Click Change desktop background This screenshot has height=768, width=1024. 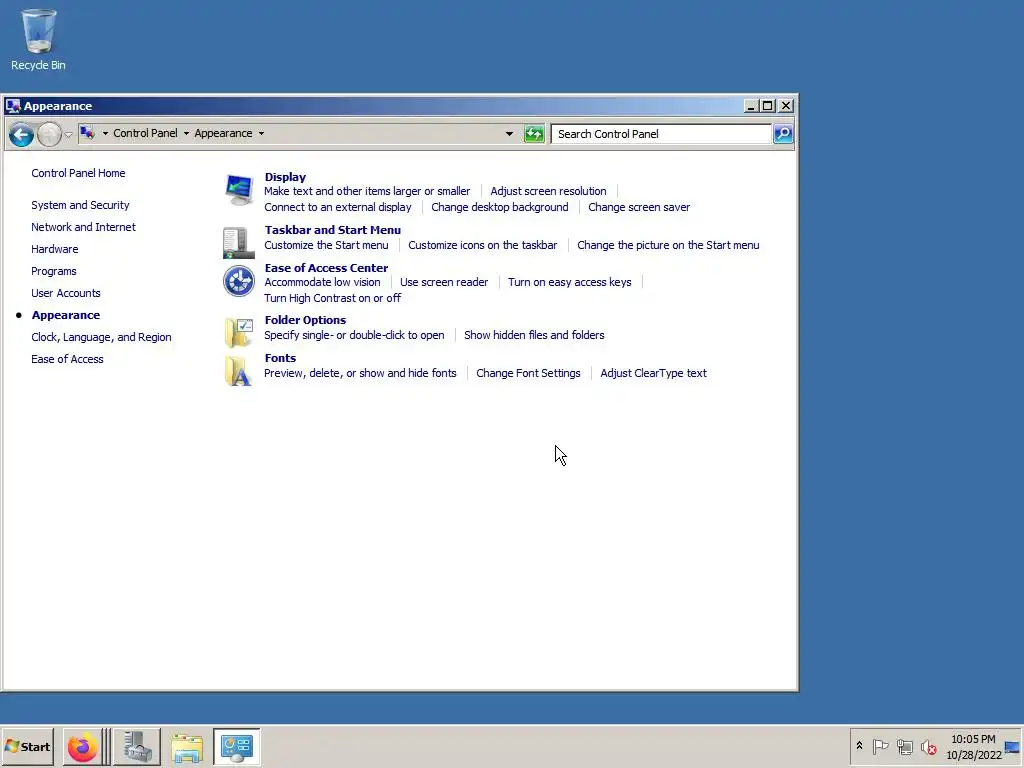pyautogui.click(x=500, y=207)
